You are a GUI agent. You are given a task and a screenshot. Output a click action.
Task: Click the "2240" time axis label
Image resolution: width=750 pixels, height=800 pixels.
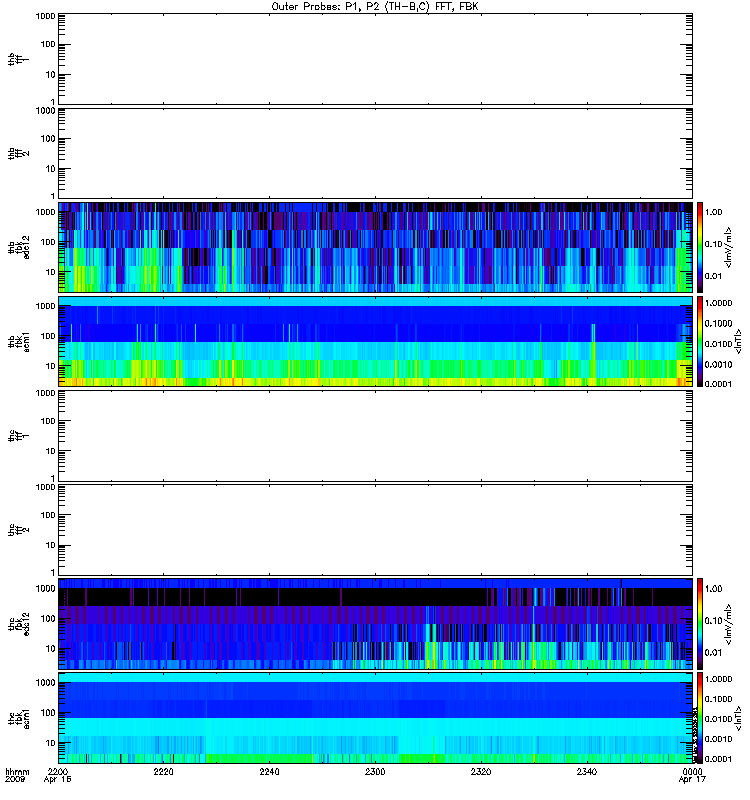(x=269, y=771)
